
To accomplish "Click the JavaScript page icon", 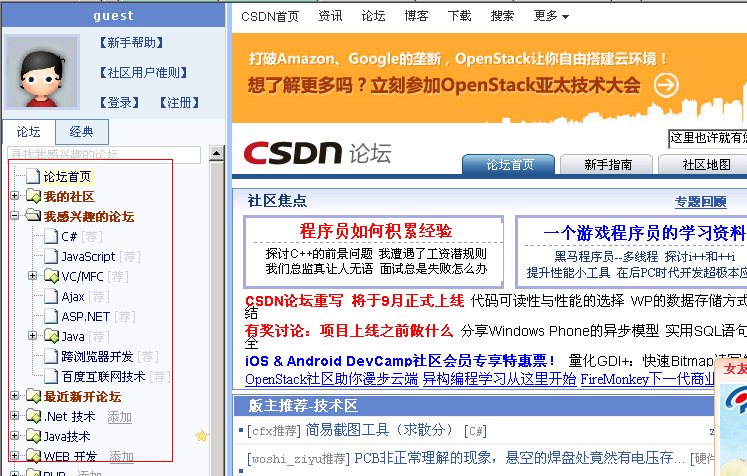I will (x=51, y=256).
